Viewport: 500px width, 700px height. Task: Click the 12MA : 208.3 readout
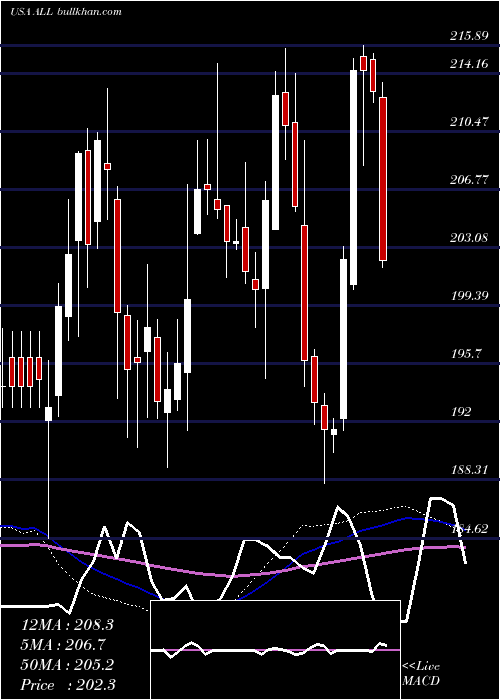[x=67, y=625]
